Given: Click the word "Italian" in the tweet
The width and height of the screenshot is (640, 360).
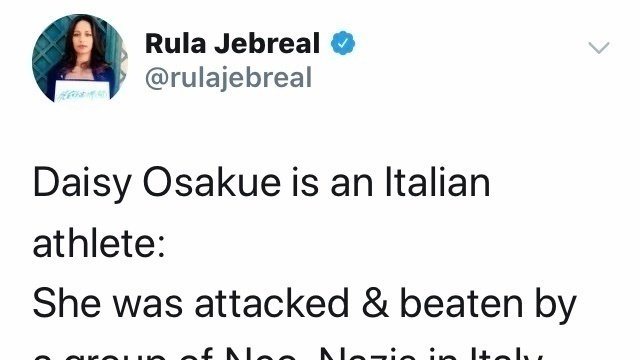Looking at the screenshot, I should pyautogui.click(x=438, y=182).
